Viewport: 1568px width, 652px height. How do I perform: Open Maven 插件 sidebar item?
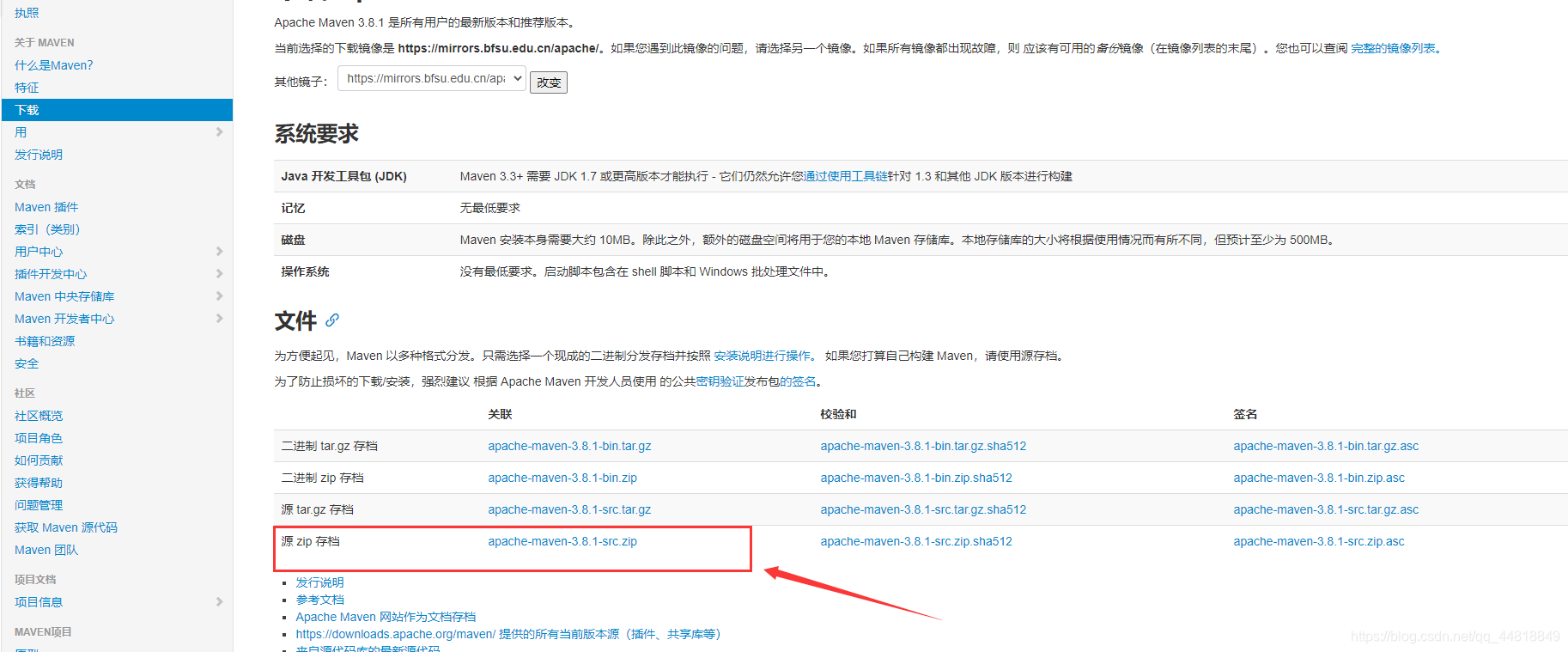(46, 207)
